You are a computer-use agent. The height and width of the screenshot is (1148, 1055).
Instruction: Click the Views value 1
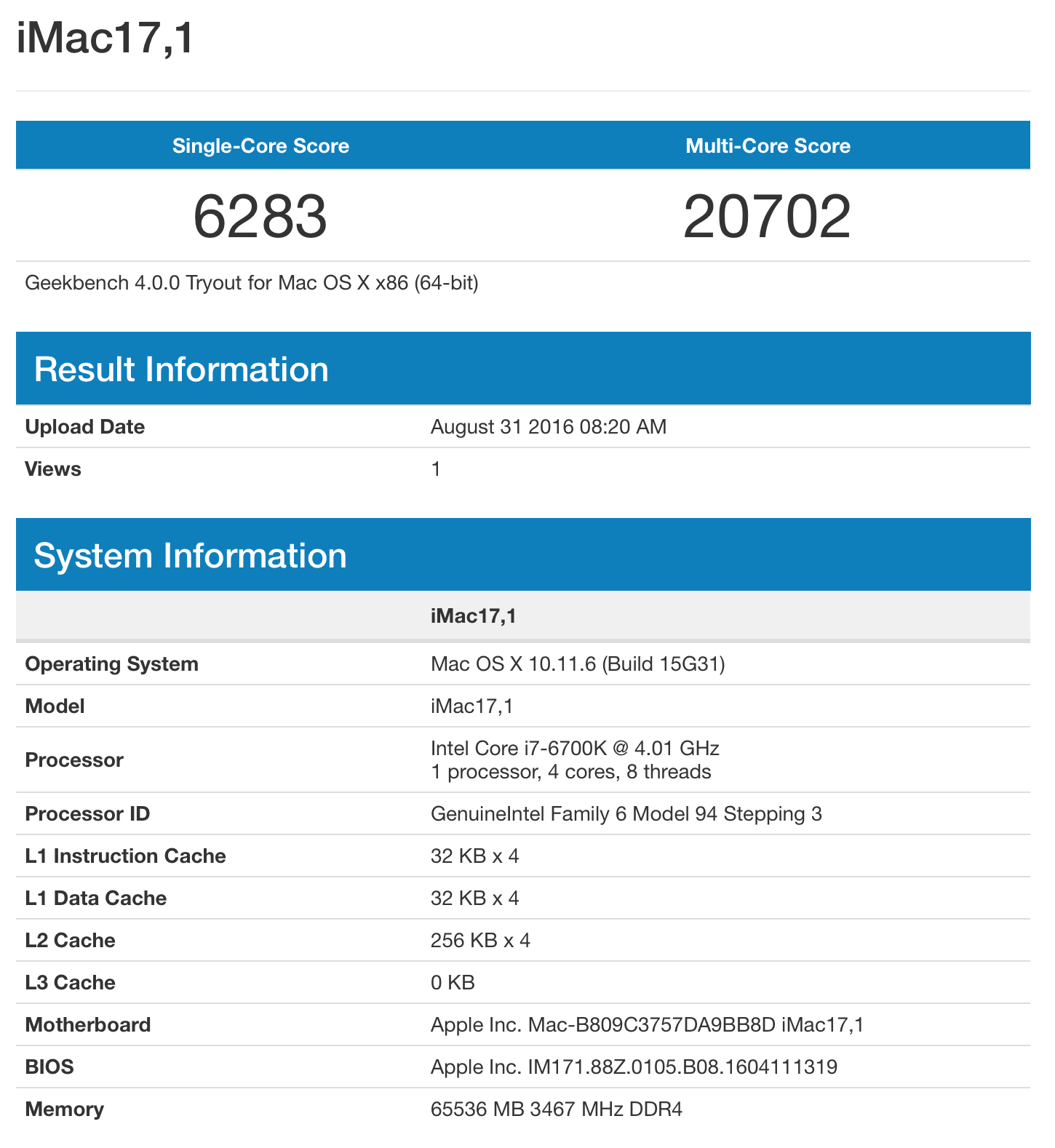pos(436,469)
